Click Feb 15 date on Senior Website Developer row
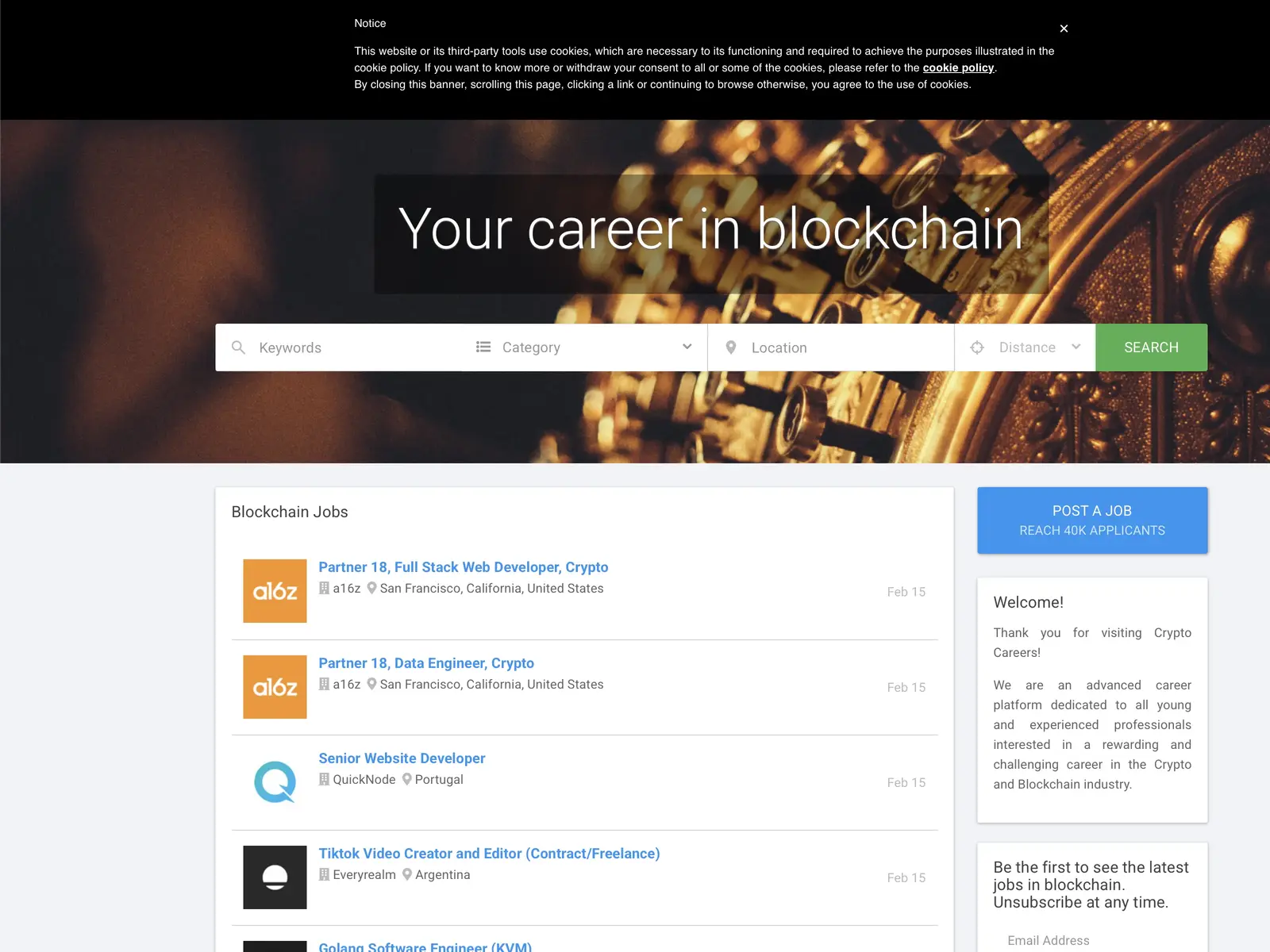Screen dimensions: 1270x952 tap(906, 782)
